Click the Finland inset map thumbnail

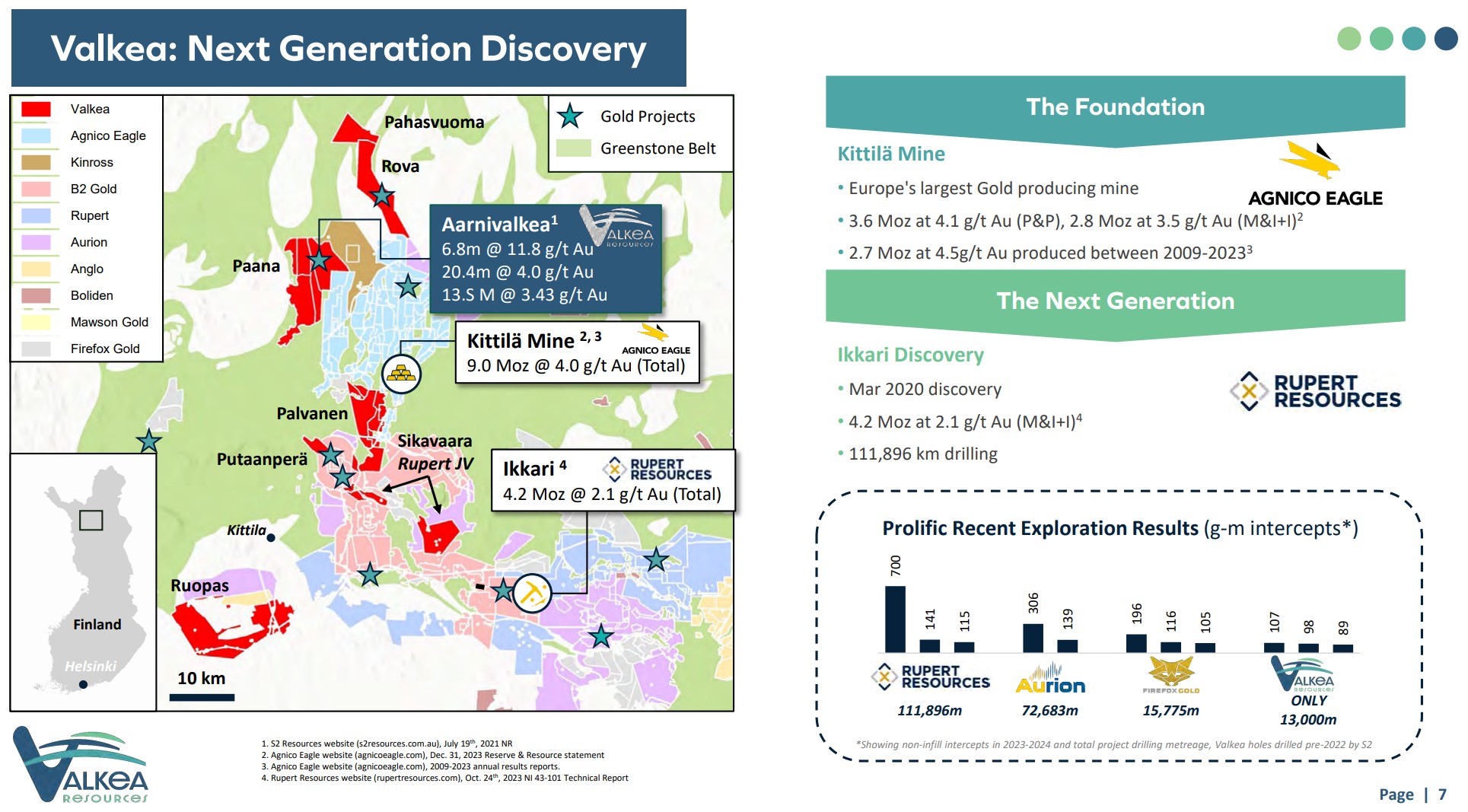pyautogui.click(x=84, y=582)
